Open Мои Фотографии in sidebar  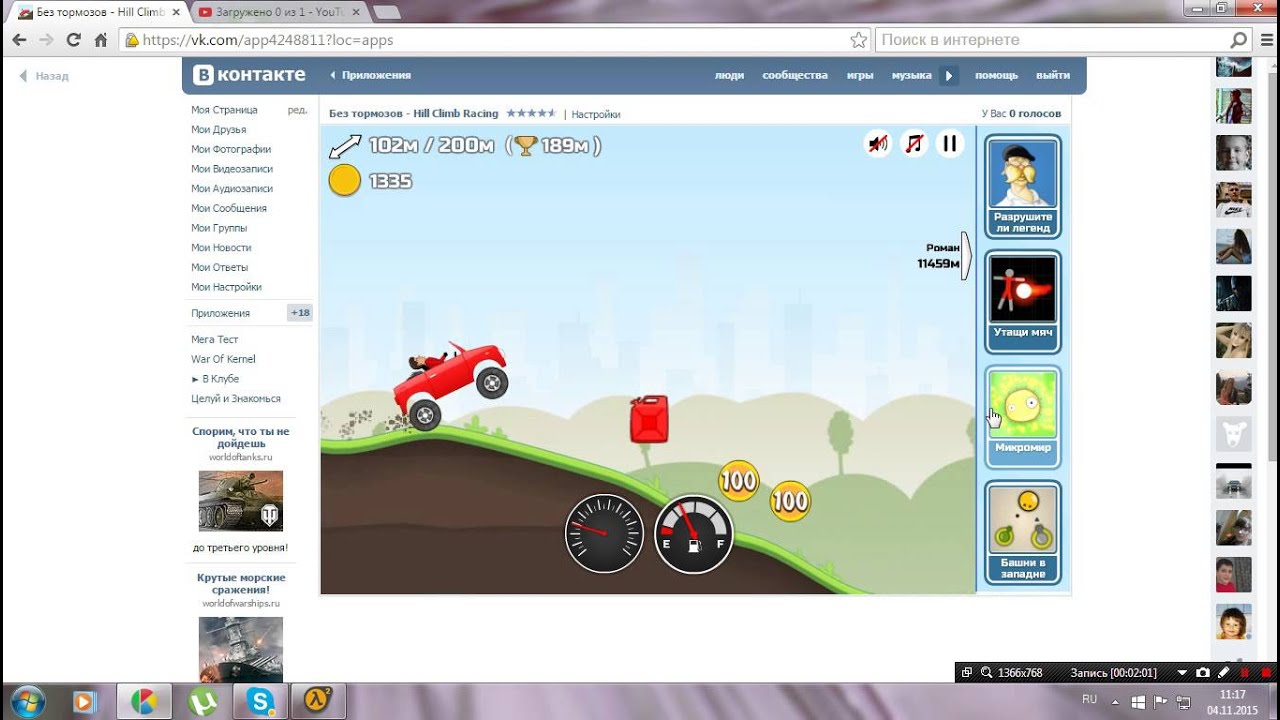tap(231, 149)
